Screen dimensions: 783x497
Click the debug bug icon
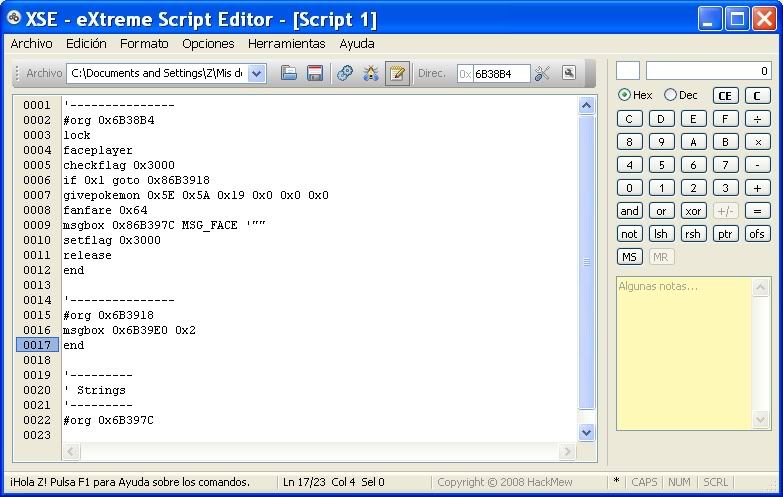coord(371,73)
